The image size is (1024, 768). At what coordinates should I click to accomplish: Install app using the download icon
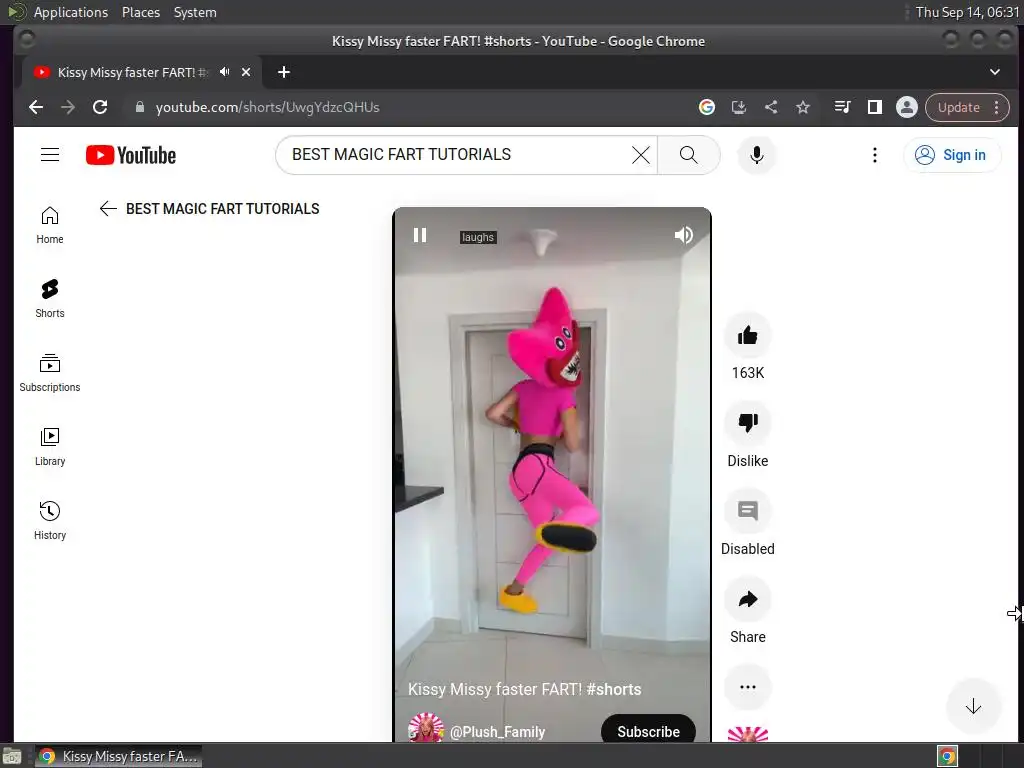coord(739,107)
